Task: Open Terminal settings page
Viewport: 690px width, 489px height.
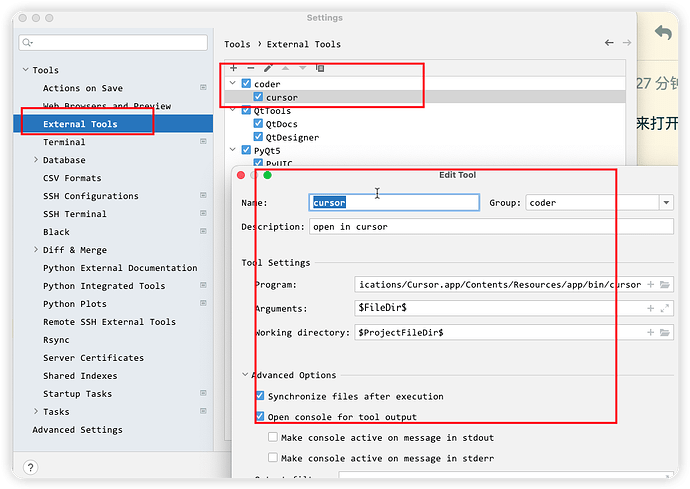Action: (x=64, y=142)
